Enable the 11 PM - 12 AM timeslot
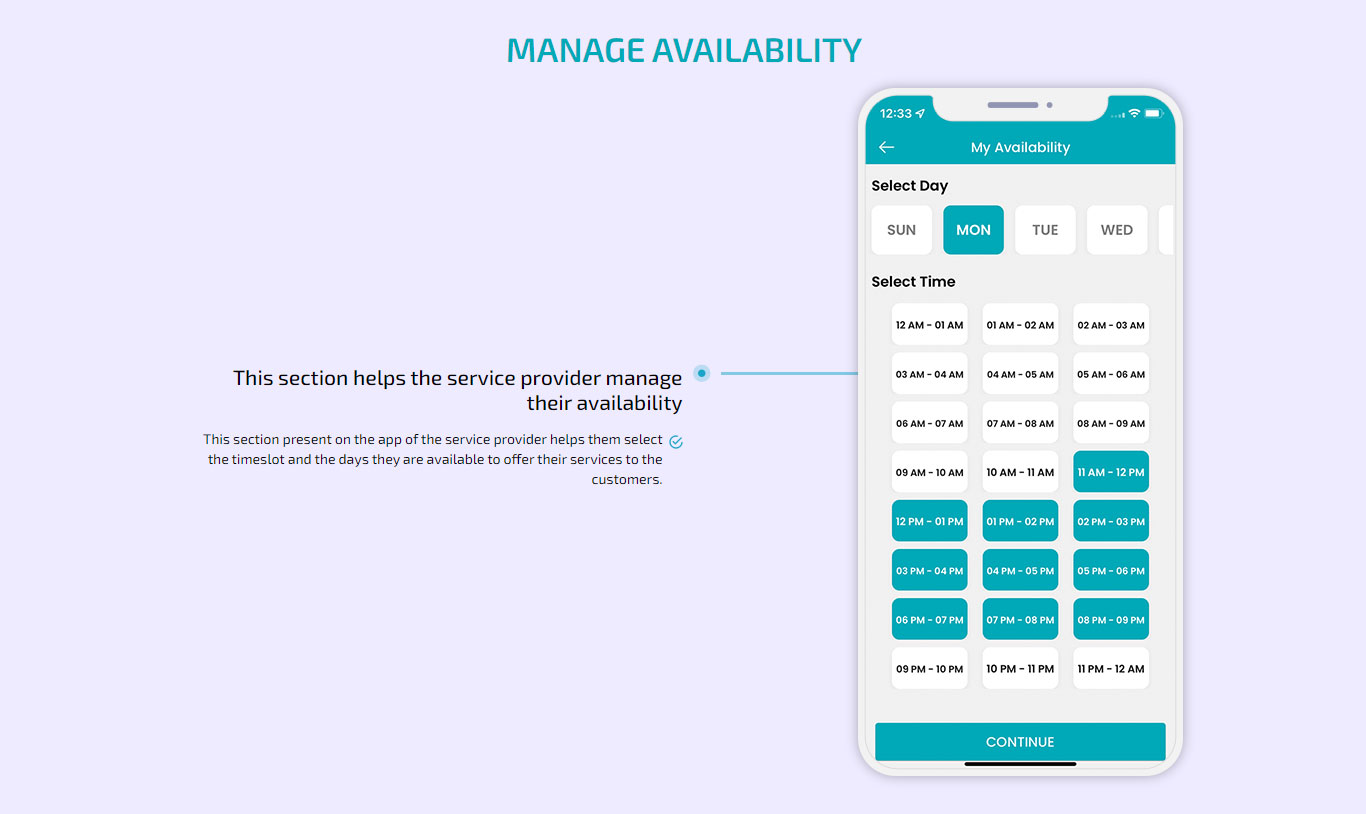The image size is (1366, 814). (x=1111, y=668)
